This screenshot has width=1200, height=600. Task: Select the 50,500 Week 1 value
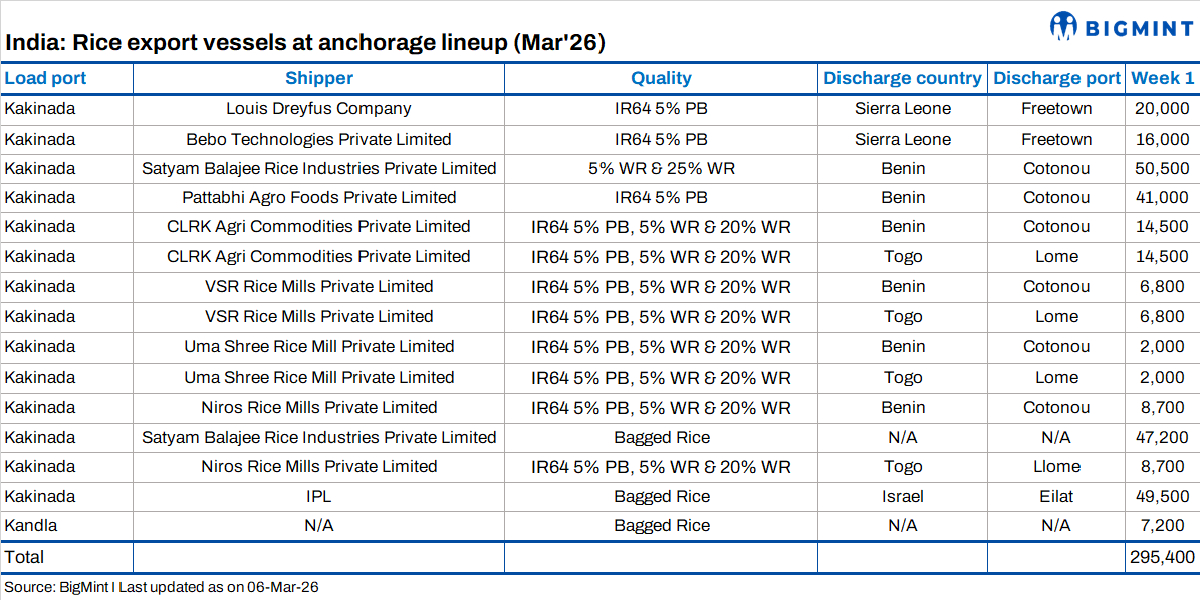point(1164,168)
